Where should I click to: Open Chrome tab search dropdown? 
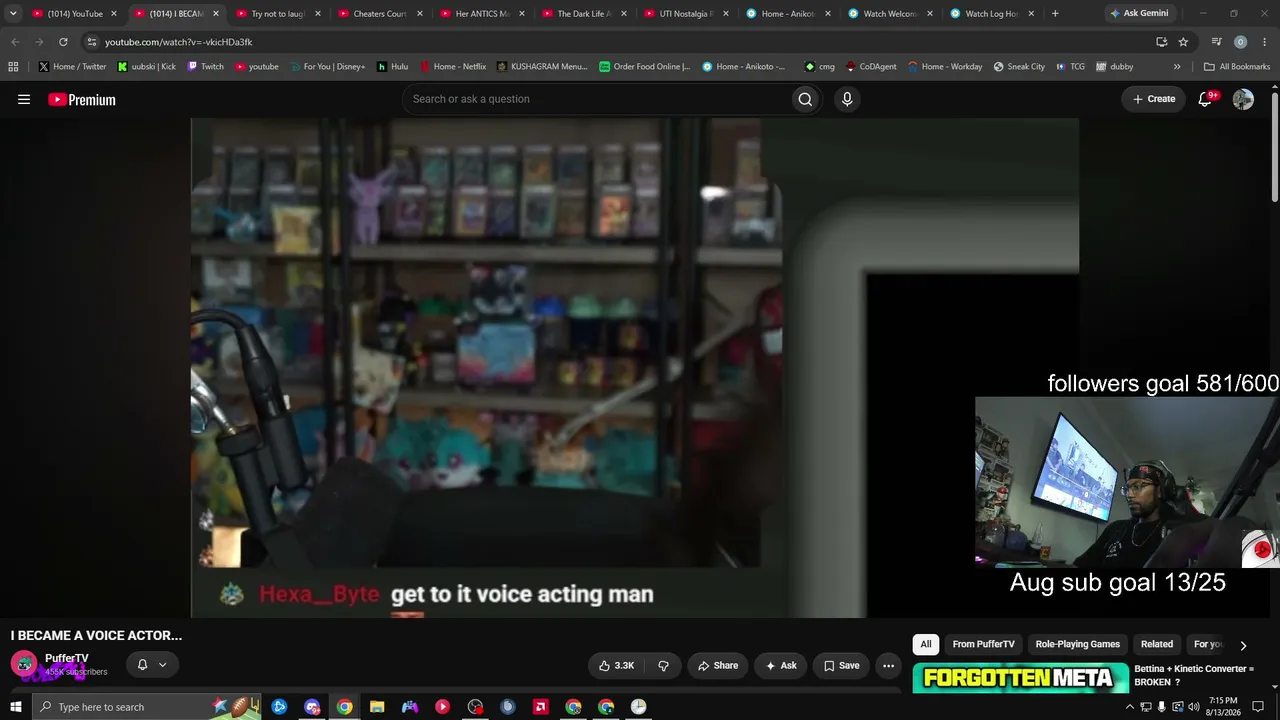(13, 14)
